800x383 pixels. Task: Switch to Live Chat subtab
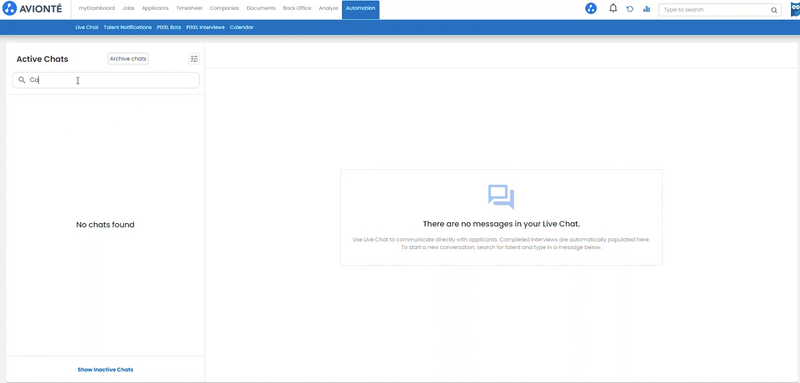pos(87,27)
